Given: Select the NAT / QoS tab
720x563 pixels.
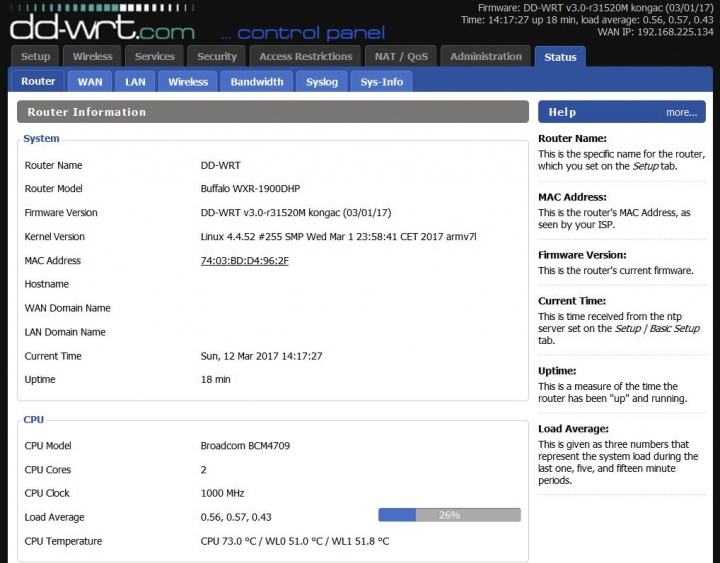Looking at the screenshot, I should coord(401,56).
